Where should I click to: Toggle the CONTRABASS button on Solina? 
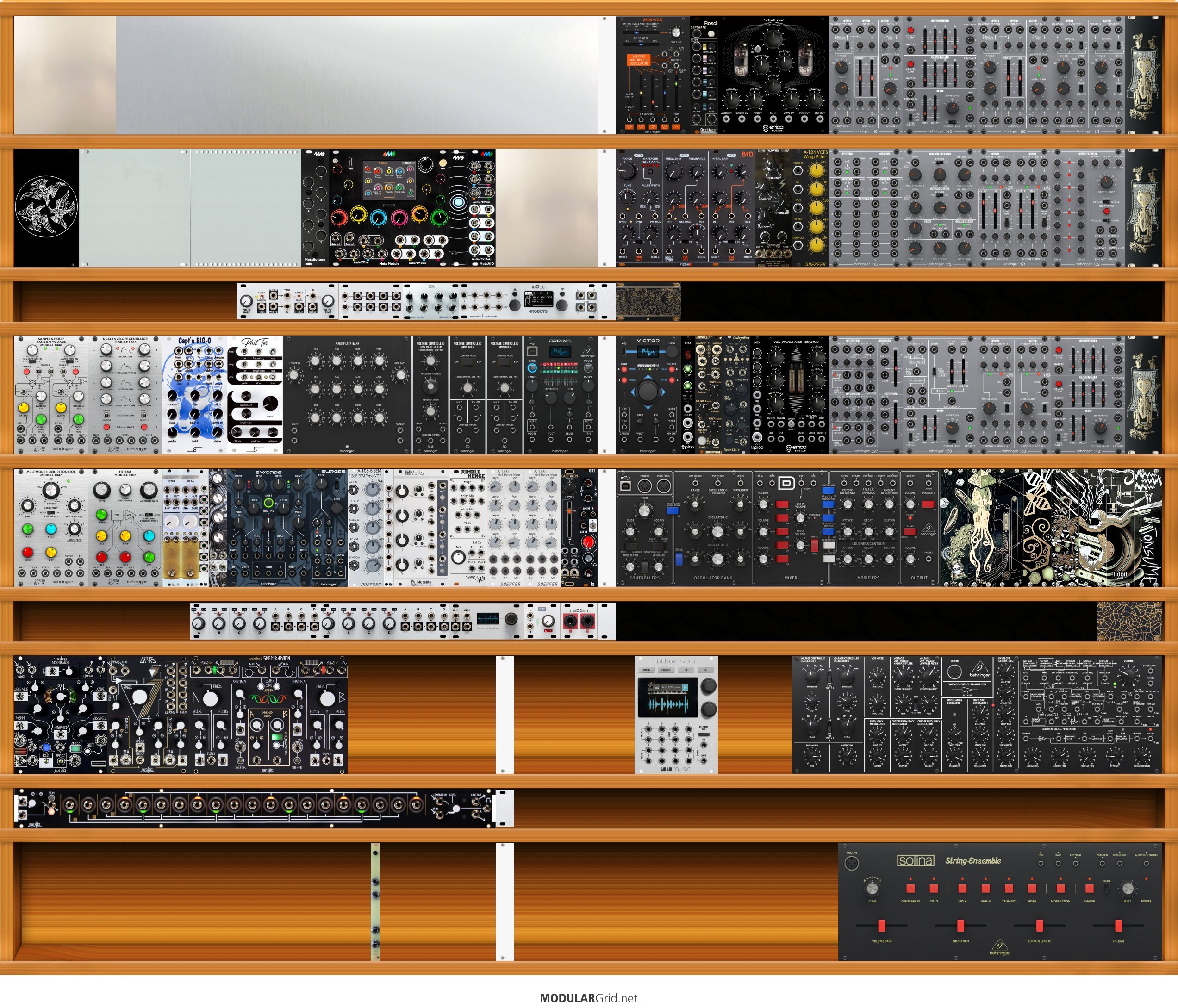pyautogui.click(x=910, y=888)
